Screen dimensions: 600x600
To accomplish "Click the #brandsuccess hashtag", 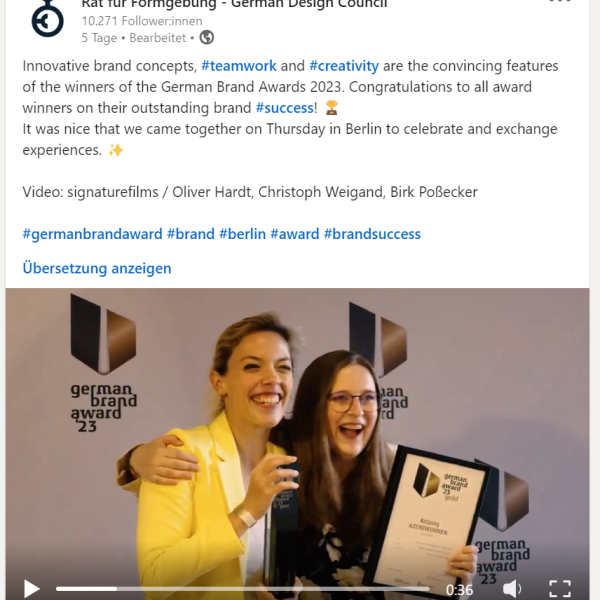I will [372, 234].
